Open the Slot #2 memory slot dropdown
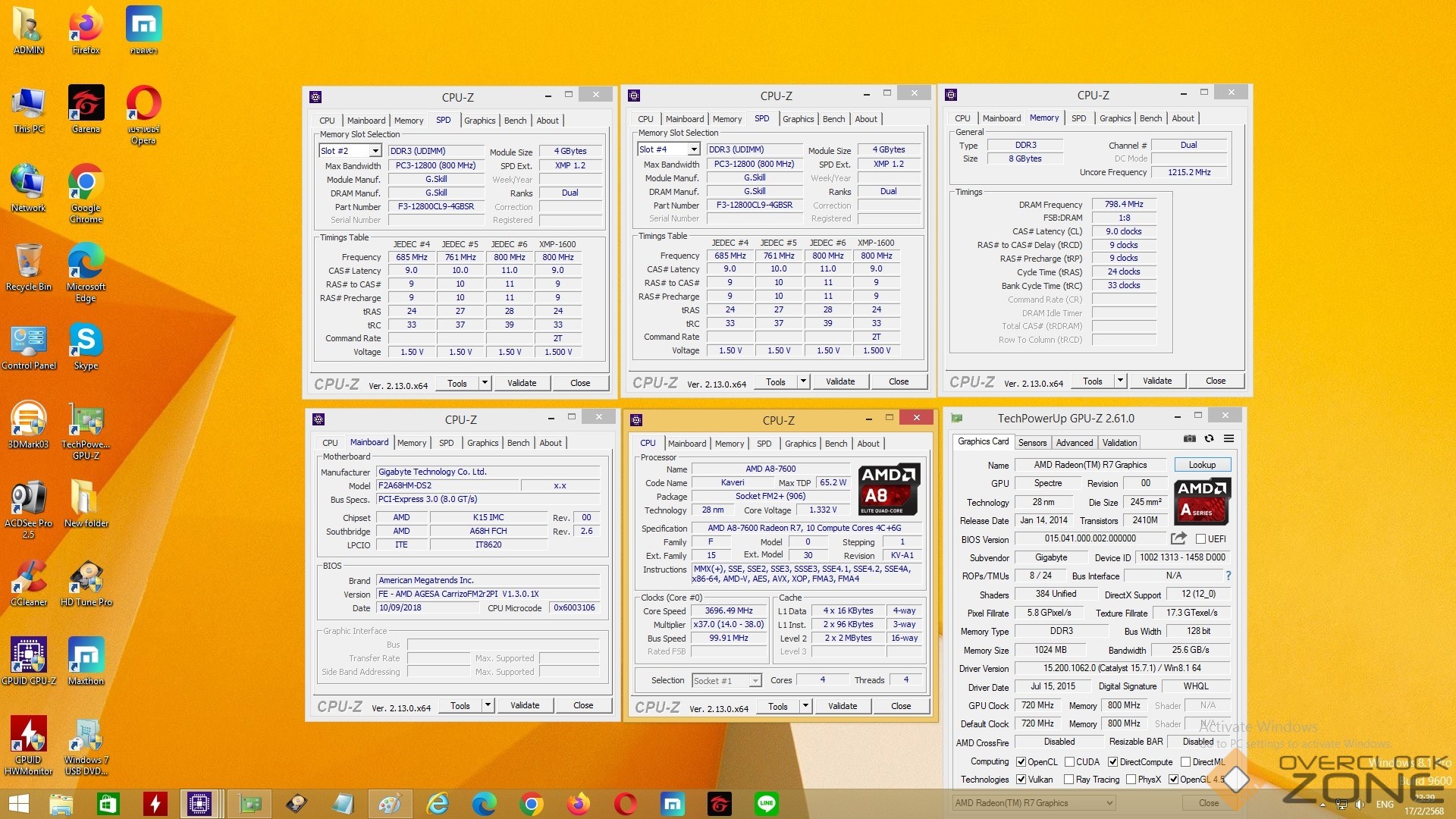 pos(375,151)
